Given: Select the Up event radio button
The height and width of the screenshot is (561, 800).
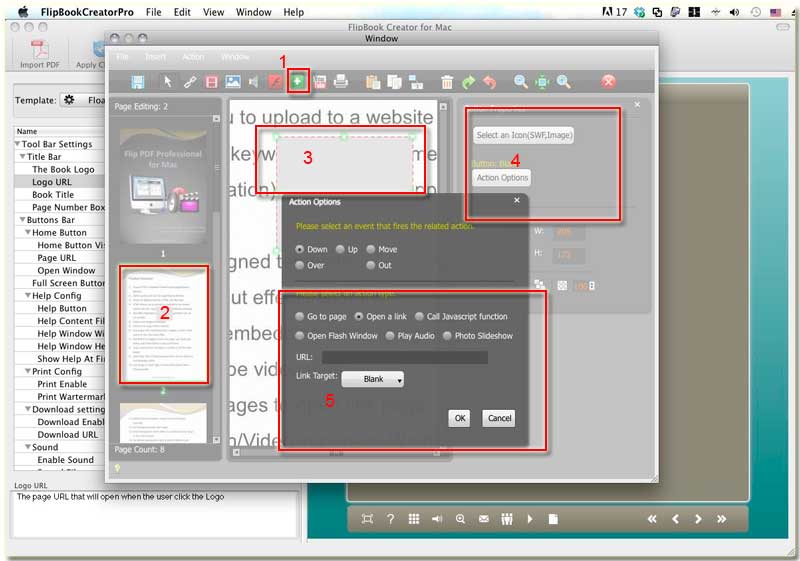Looking at the screenshot, I should point(340,249).
